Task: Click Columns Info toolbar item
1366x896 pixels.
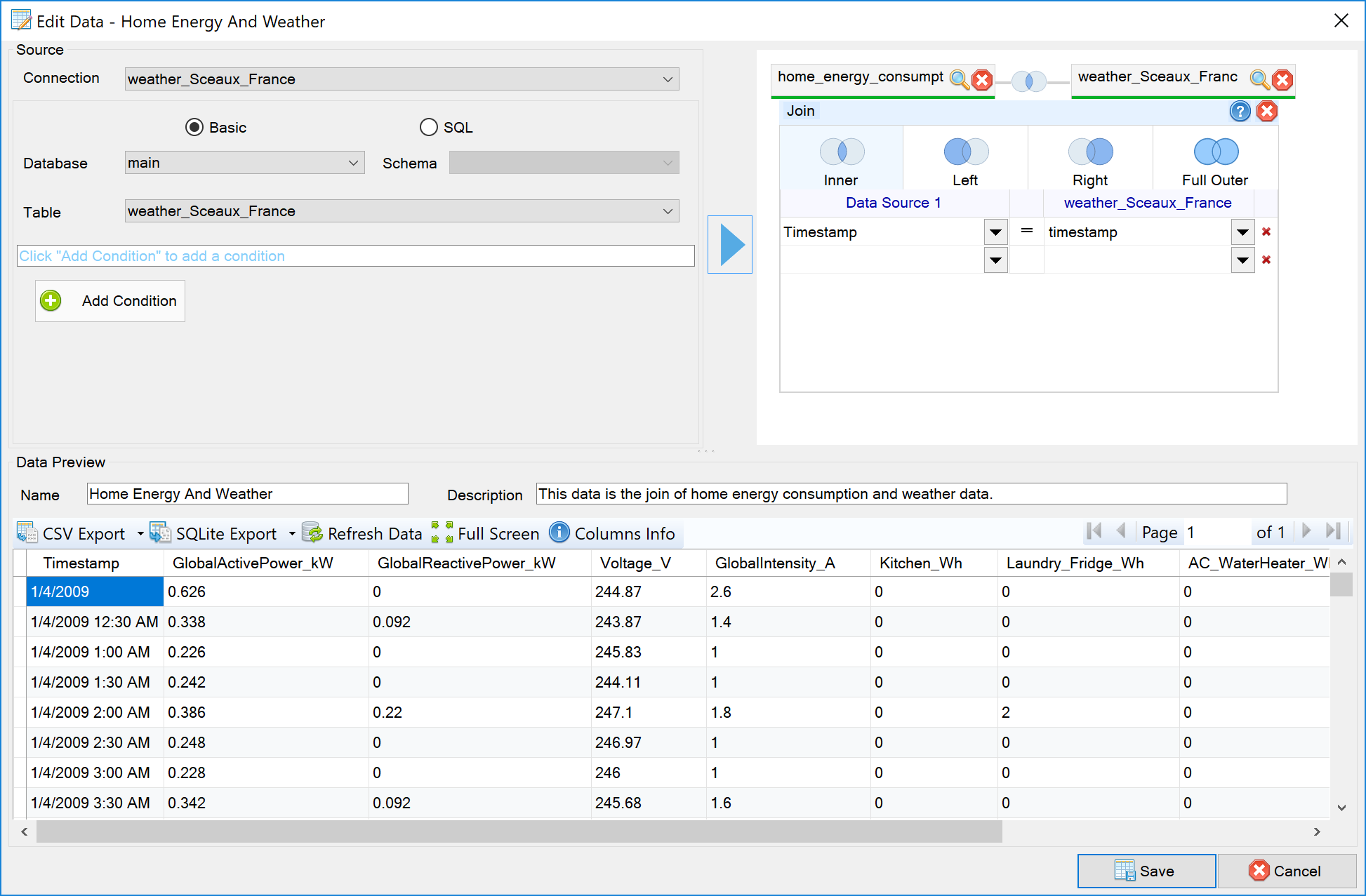Action: 613,534
